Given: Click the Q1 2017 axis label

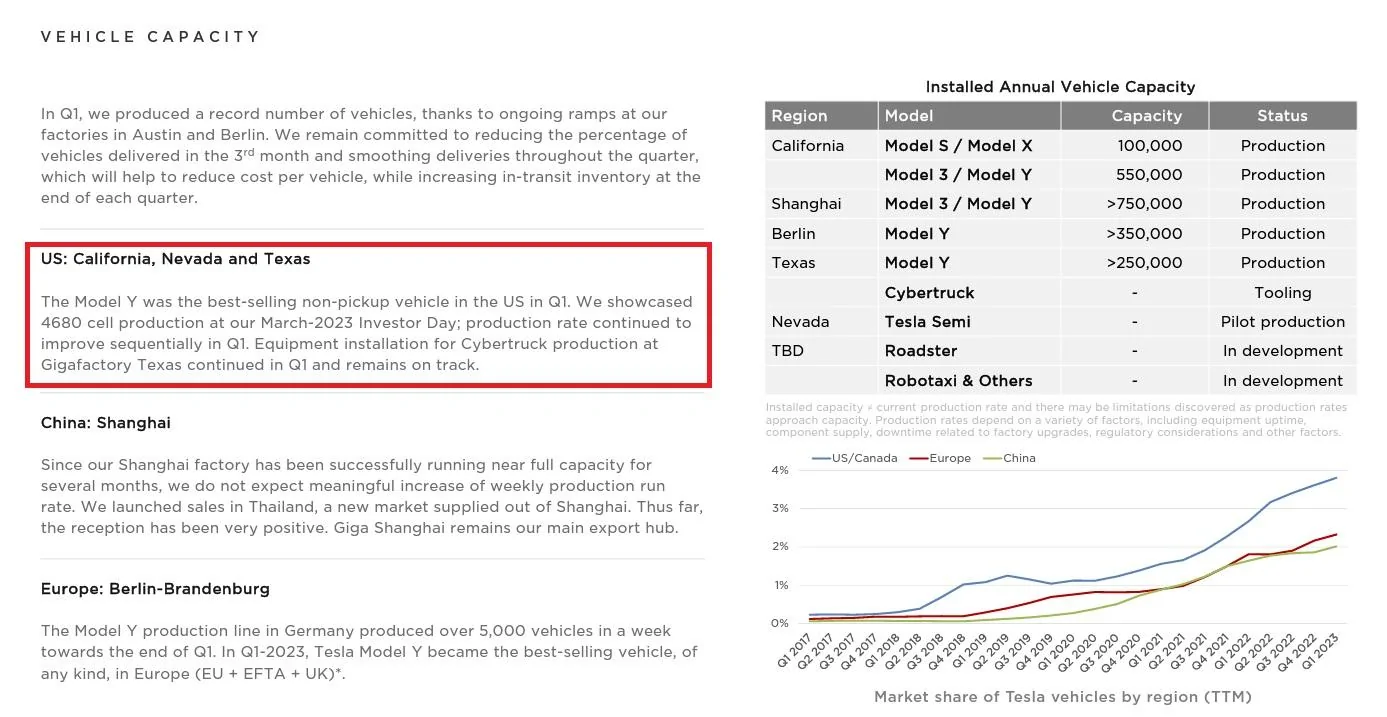Looking at the screenshot, I should (795, 650).
